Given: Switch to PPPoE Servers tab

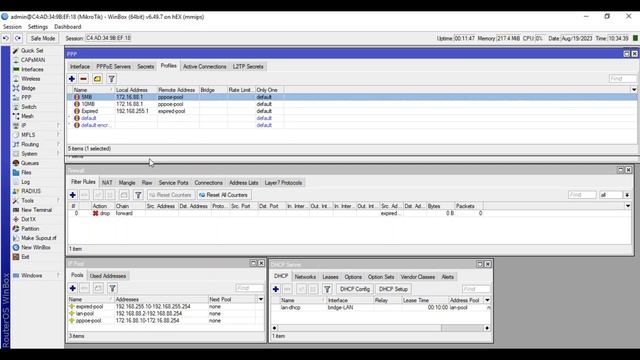Looking at the screenshot, I should point(113,67).
